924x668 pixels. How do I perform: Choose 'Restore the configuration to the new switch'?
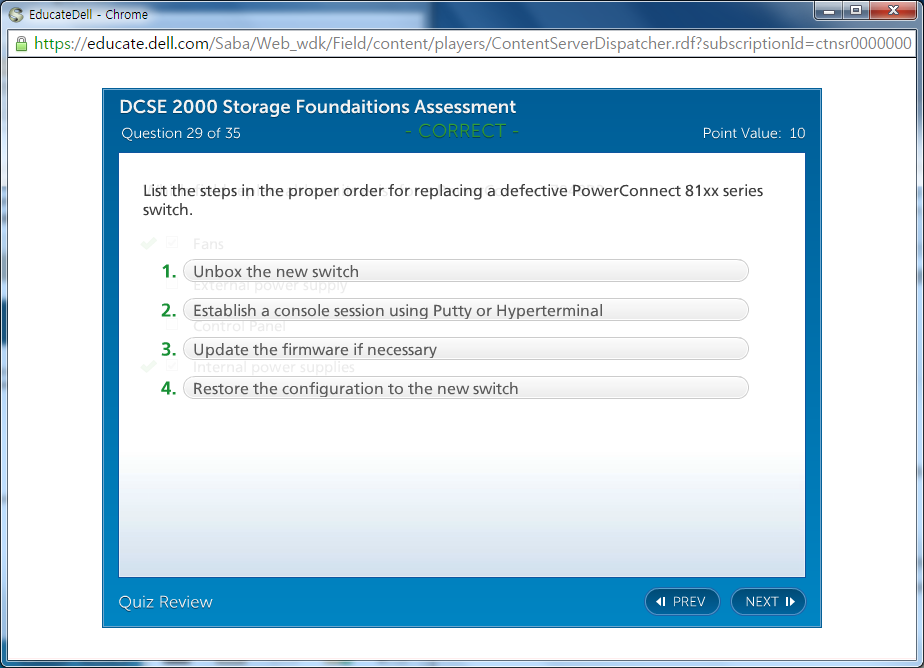tap(465, 388)
